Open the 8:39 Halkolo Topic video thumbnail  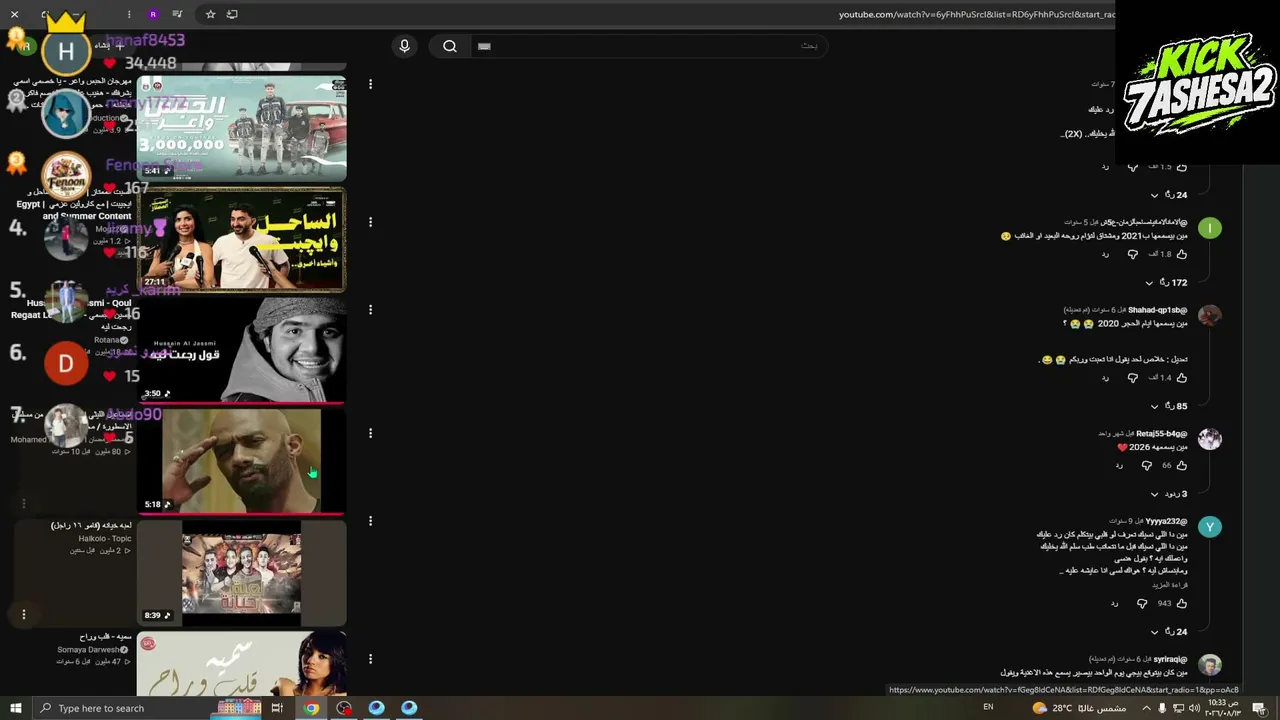point(241,572)
